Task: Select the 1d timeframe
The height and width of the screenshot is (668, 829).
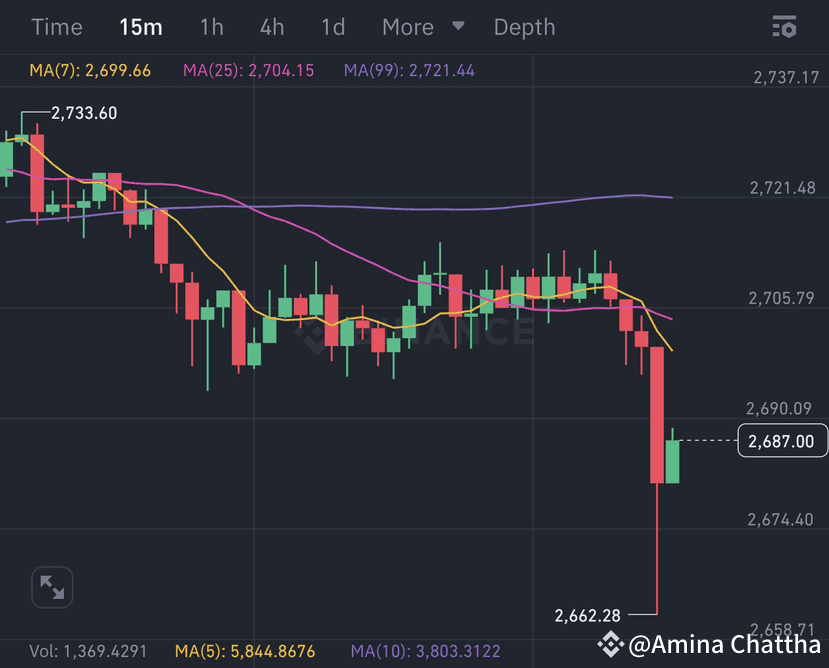Action: click(x=333, y=27)
